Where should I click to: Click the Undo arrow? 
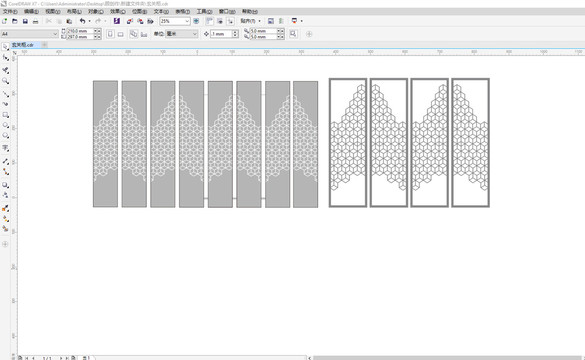click(x=82, y=21)
